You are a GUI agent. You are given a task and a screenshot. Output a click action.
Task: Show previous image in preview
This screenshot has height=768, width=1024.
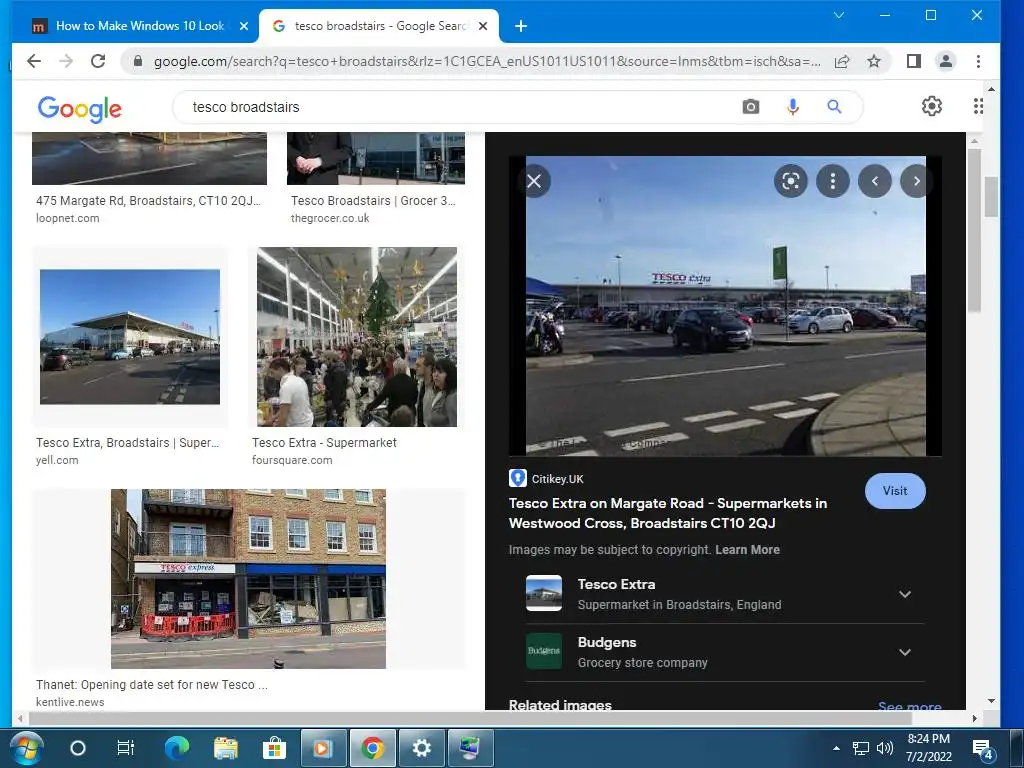875,181
